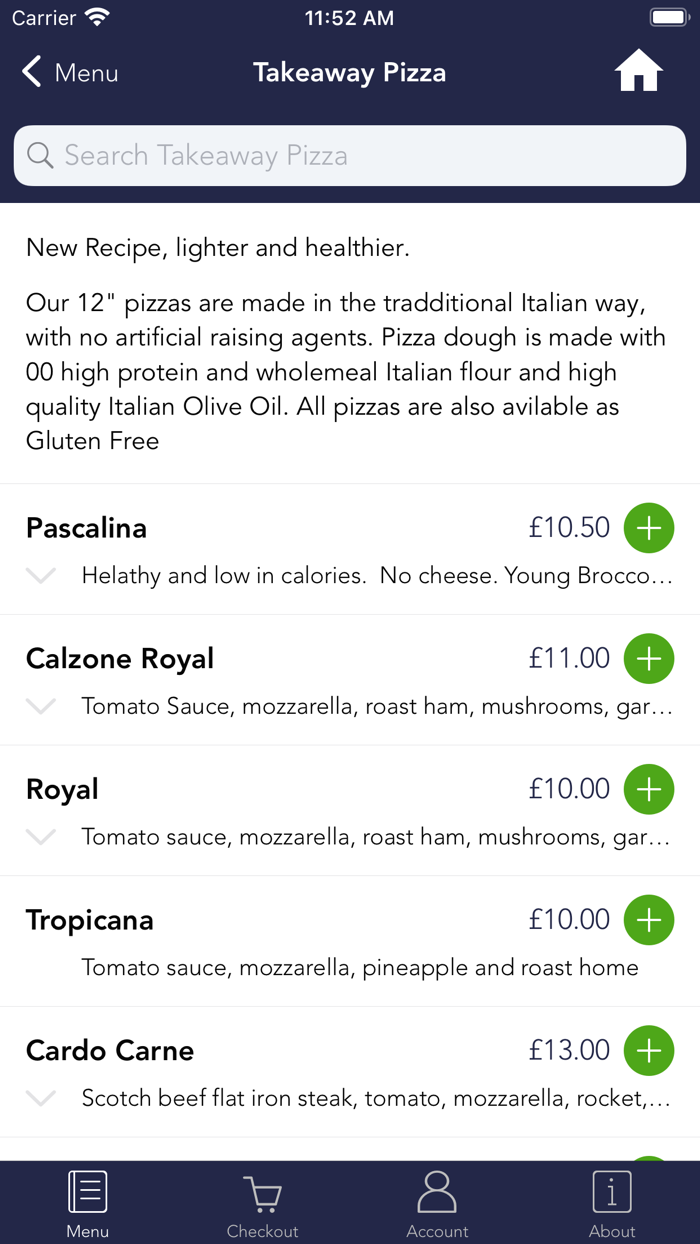Open the Account person icon
Image resolution: width=700 pixels, height=1244 pixels.
click(437, 1191)
